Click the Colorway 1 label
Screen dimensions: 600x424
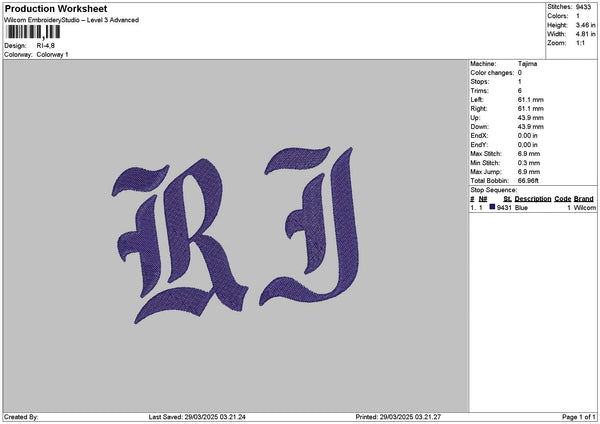point(52,55)
